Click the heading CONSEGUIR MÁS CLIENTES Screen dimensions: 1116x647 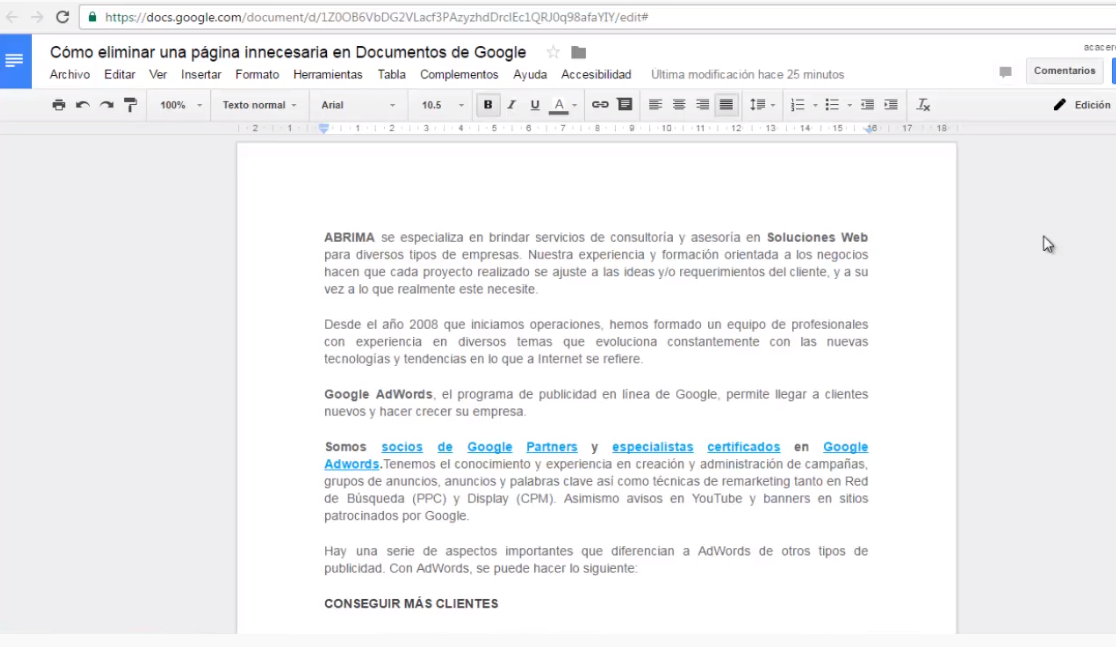tap(411, 604)
